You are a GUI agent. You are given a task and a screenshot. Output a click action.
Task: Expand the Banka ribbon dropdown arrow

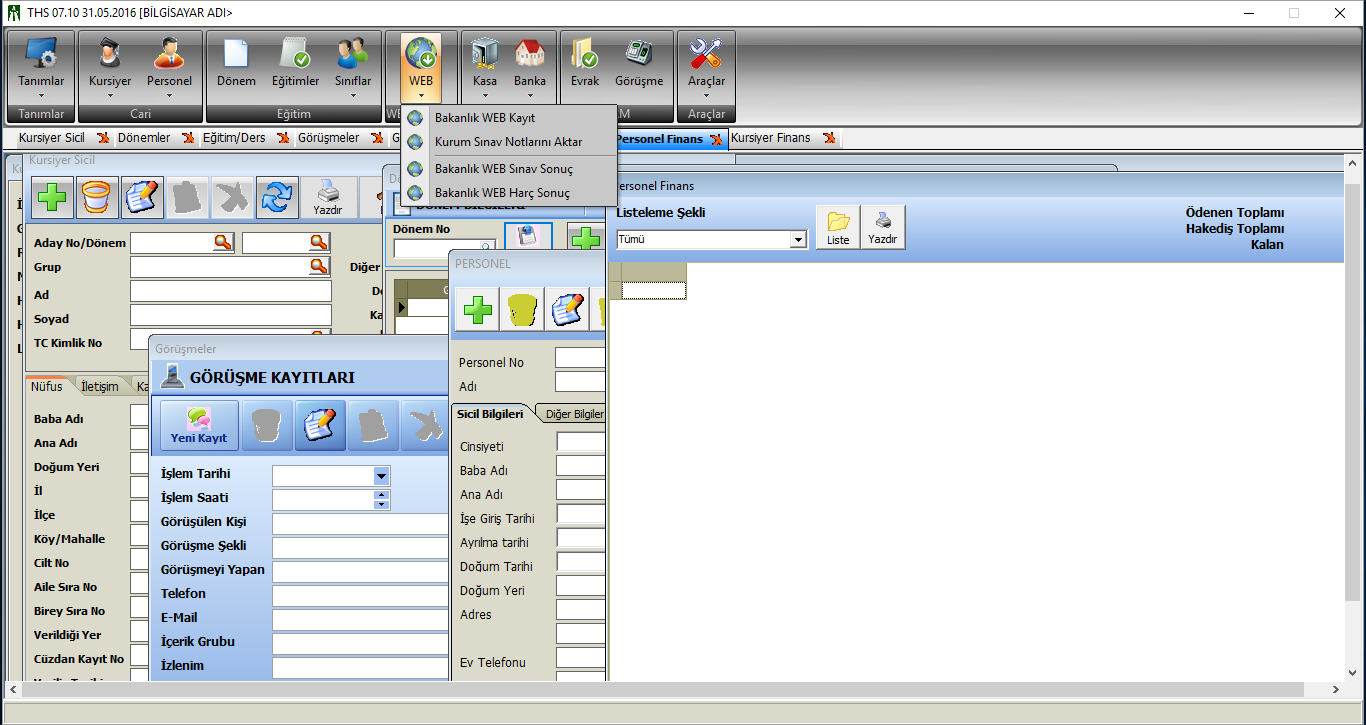click(x=530, y=97)
